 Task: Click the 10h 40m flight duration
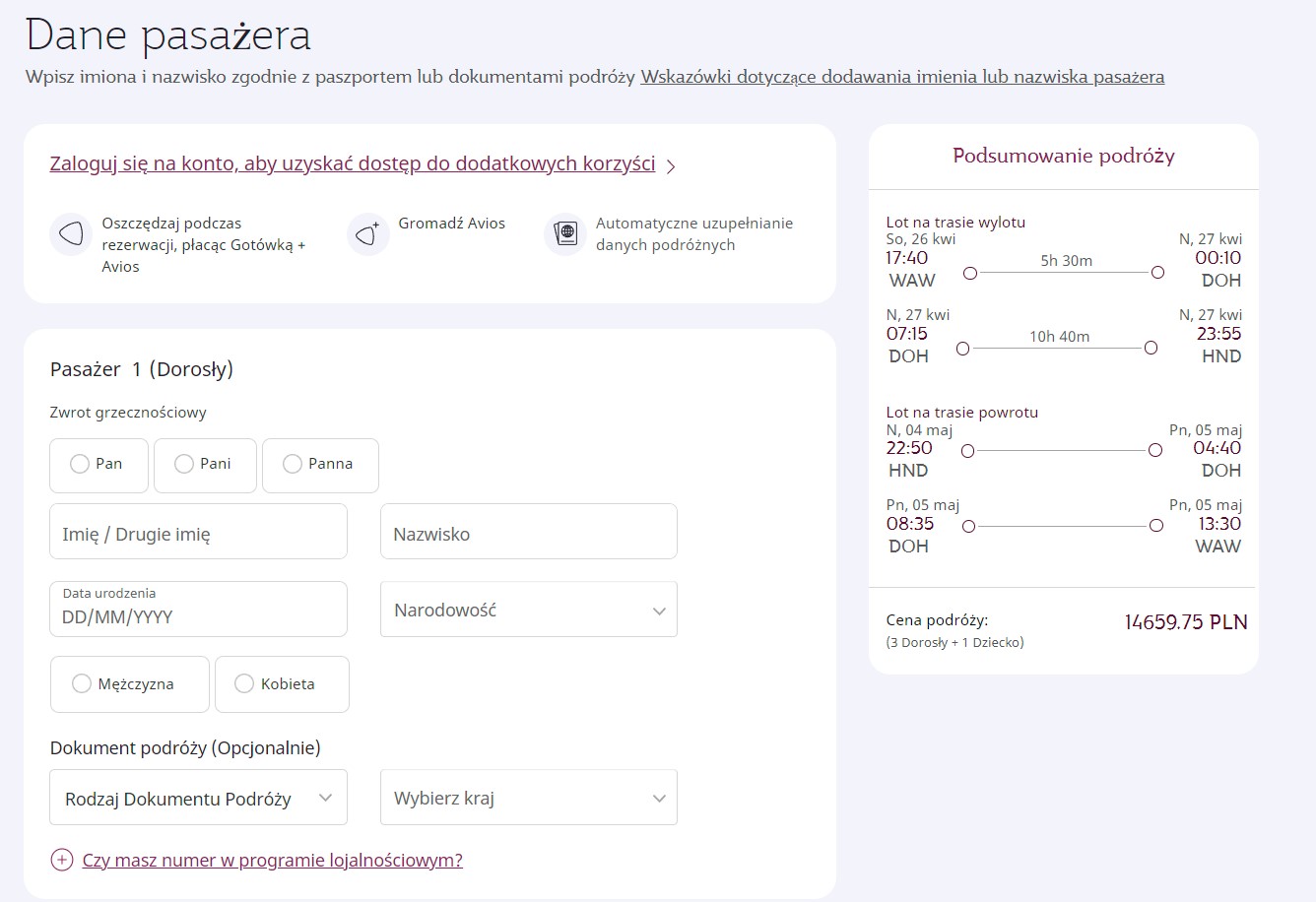1060,337
